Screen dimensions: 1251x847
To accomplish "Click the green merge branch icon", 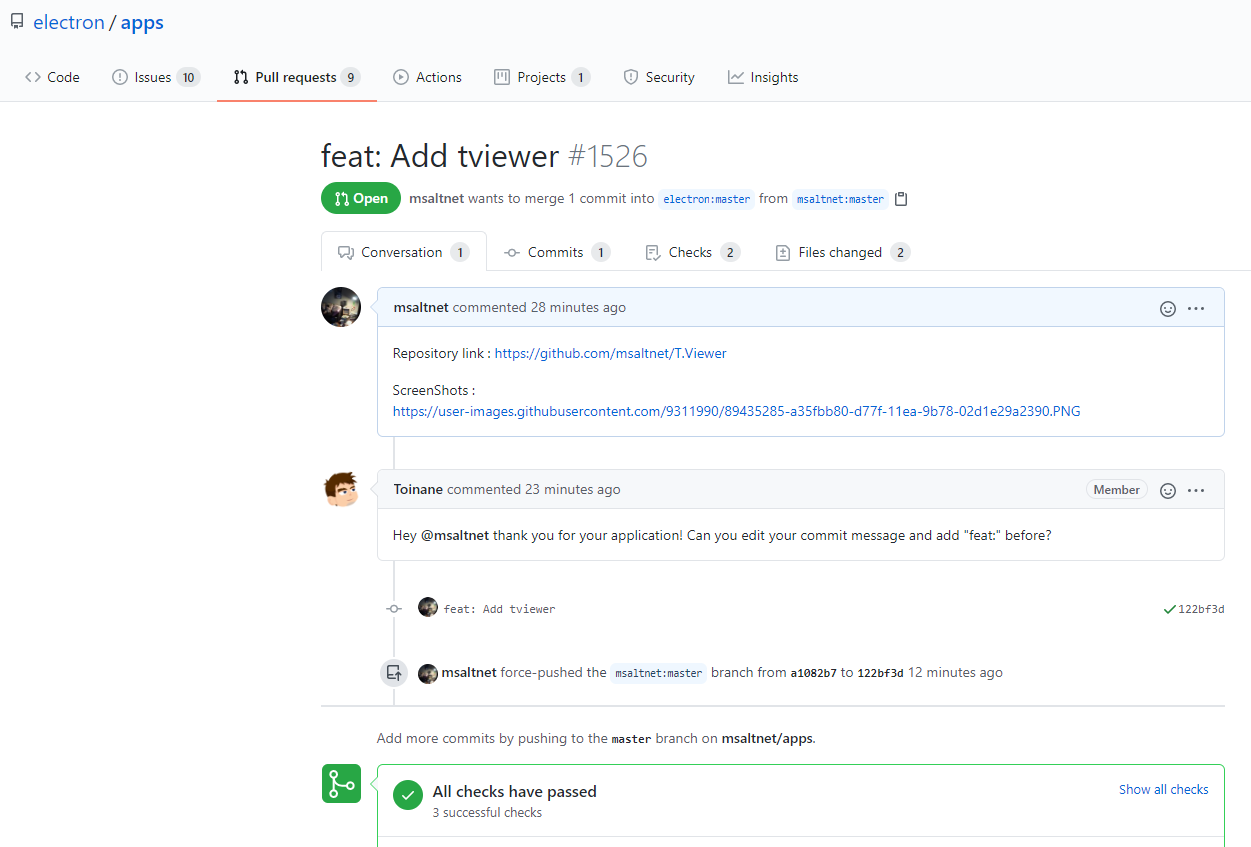I will coord(341,784).
